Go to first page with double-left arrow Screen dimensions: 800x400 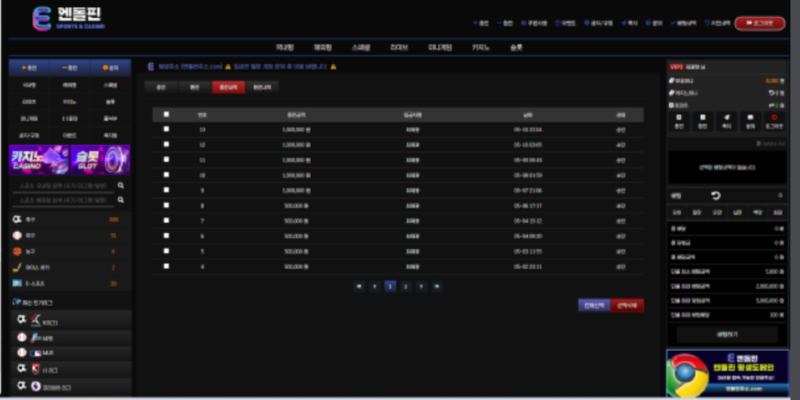pos(359,286)
